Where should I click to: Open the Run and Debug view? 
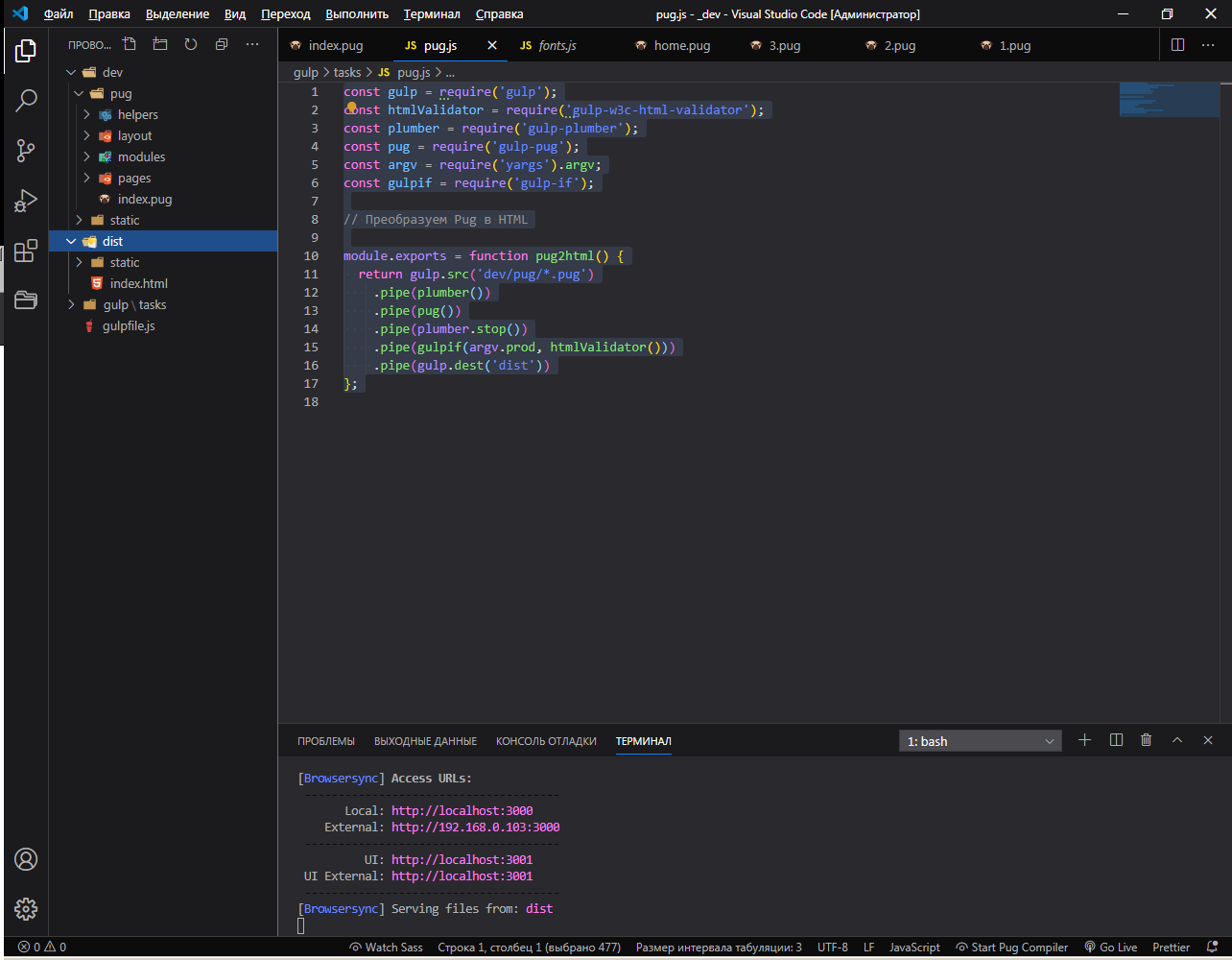point(26,201)
